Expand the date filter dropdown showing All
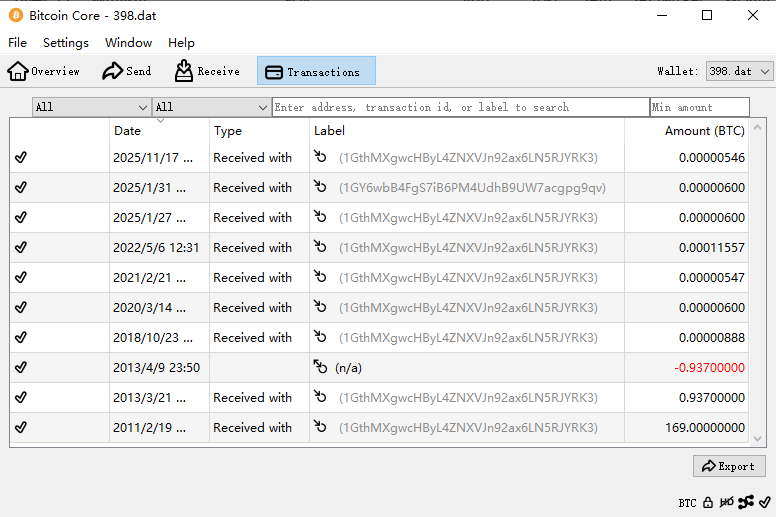Image resolution: width=776 pixels, height=517 pixels. tap(91, 107)
